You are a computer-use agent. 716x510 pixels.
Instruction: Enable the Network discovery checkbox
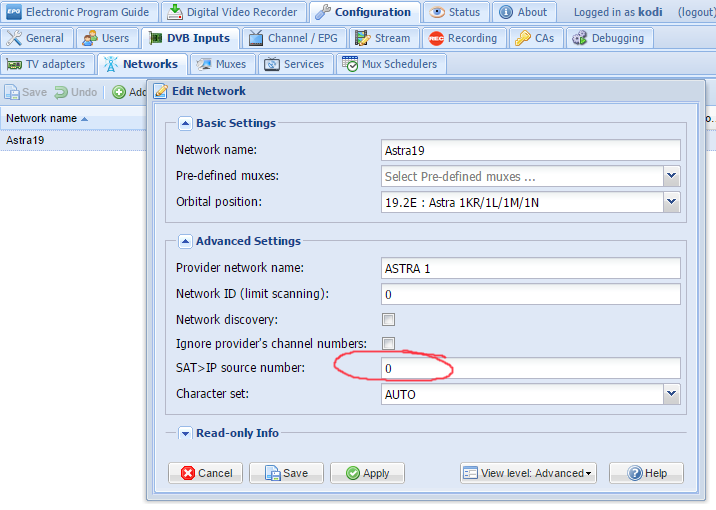[388, 320]
